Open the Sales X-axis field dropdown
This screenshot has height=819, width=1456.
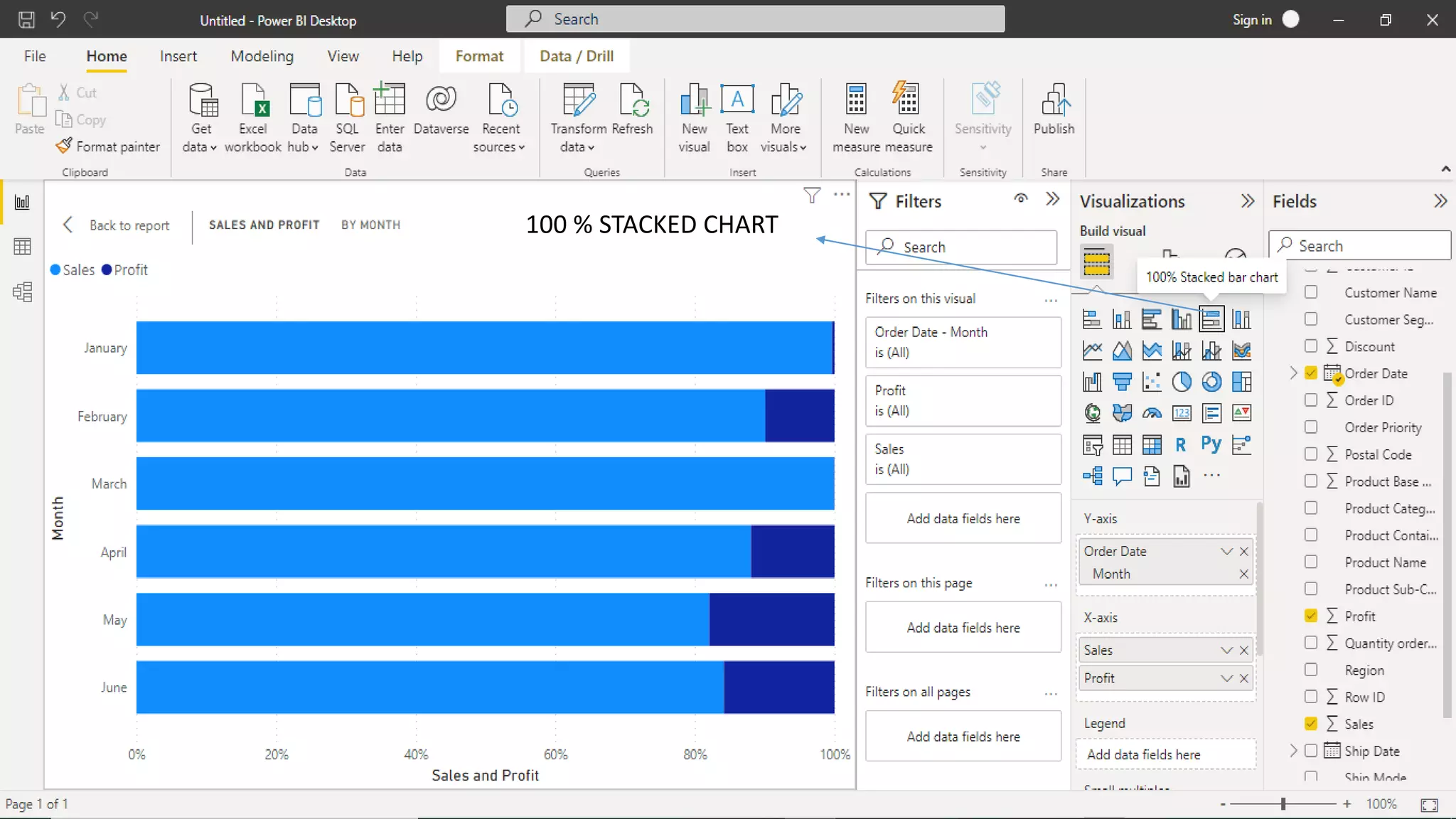click(1226, 650)
